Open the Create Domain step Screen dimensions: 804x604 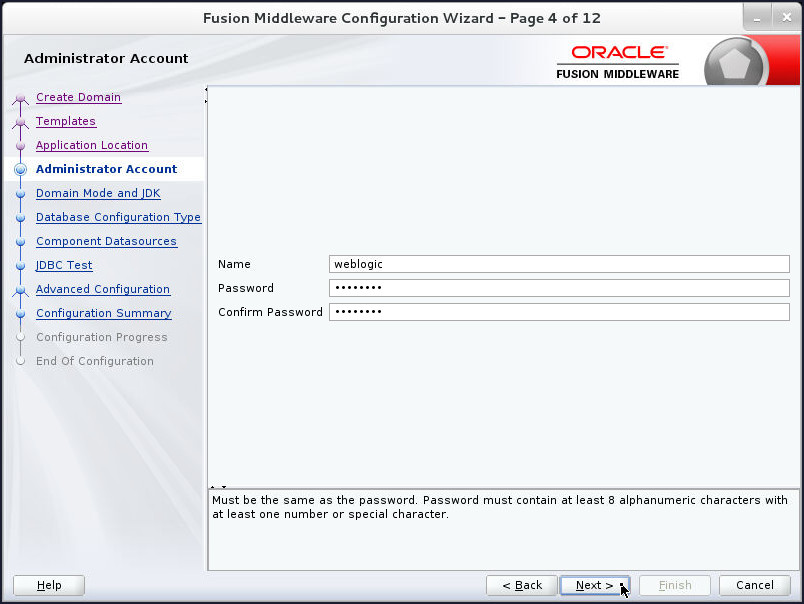coord(78,97)
